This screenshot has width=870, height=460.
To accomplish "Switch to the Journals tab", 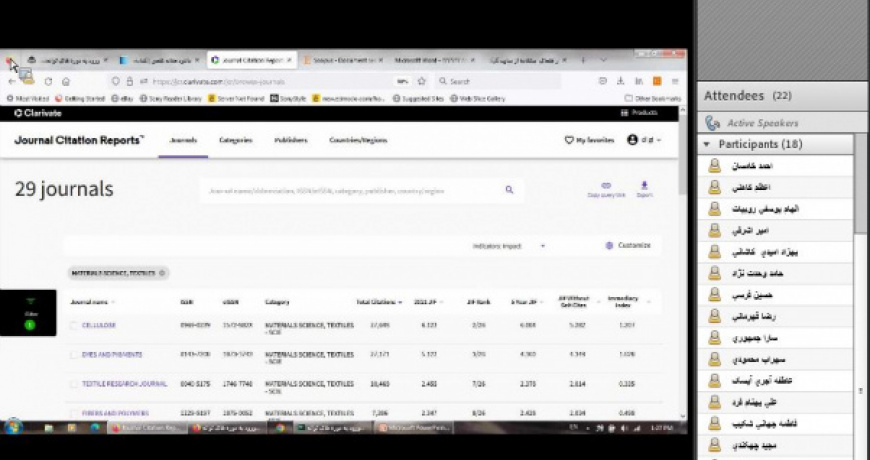I will click(x=183, y=140).
